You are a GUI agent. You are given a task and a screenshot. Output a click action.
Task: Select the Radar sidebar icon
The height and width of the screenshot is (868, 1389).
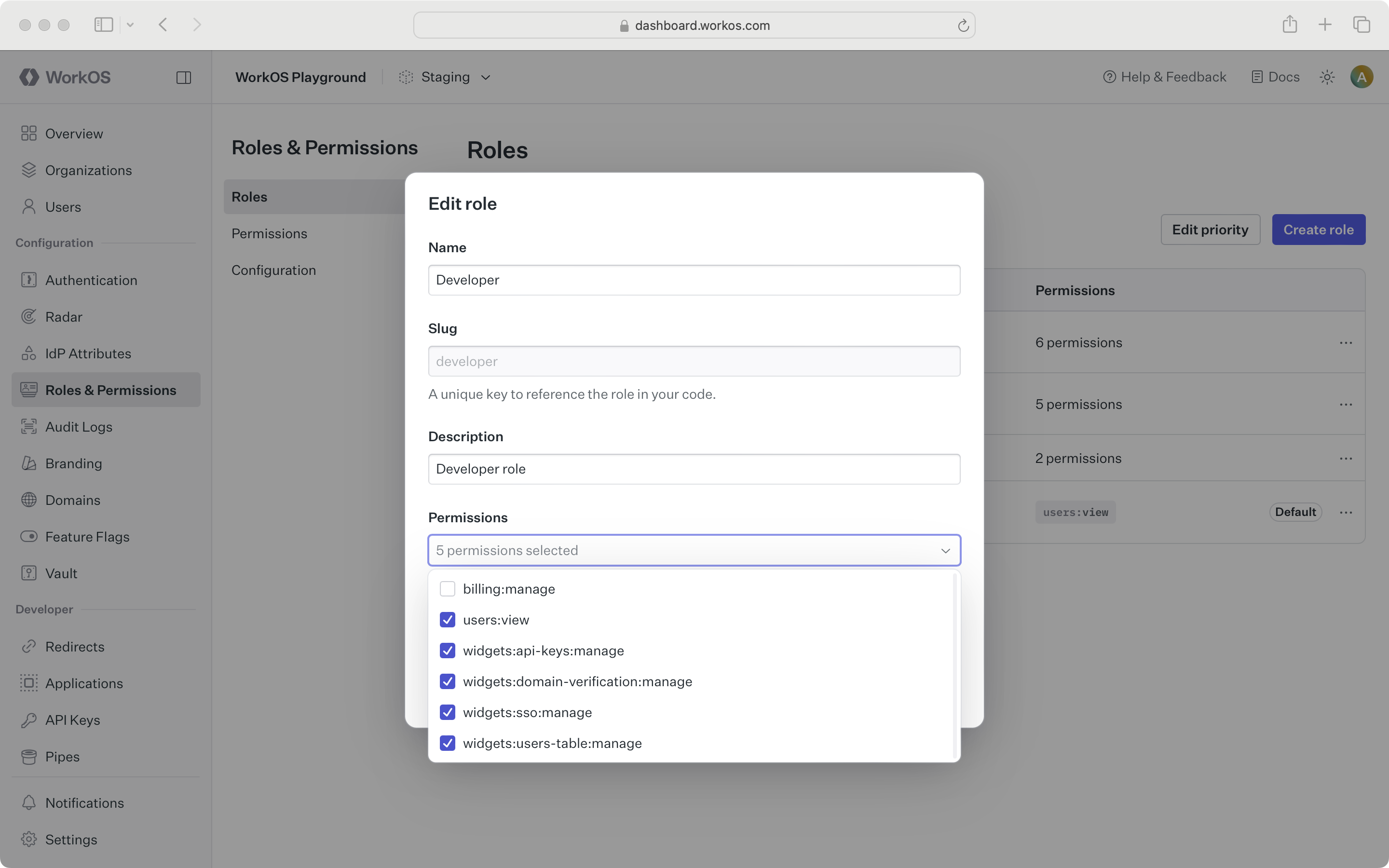click(29, 316)
